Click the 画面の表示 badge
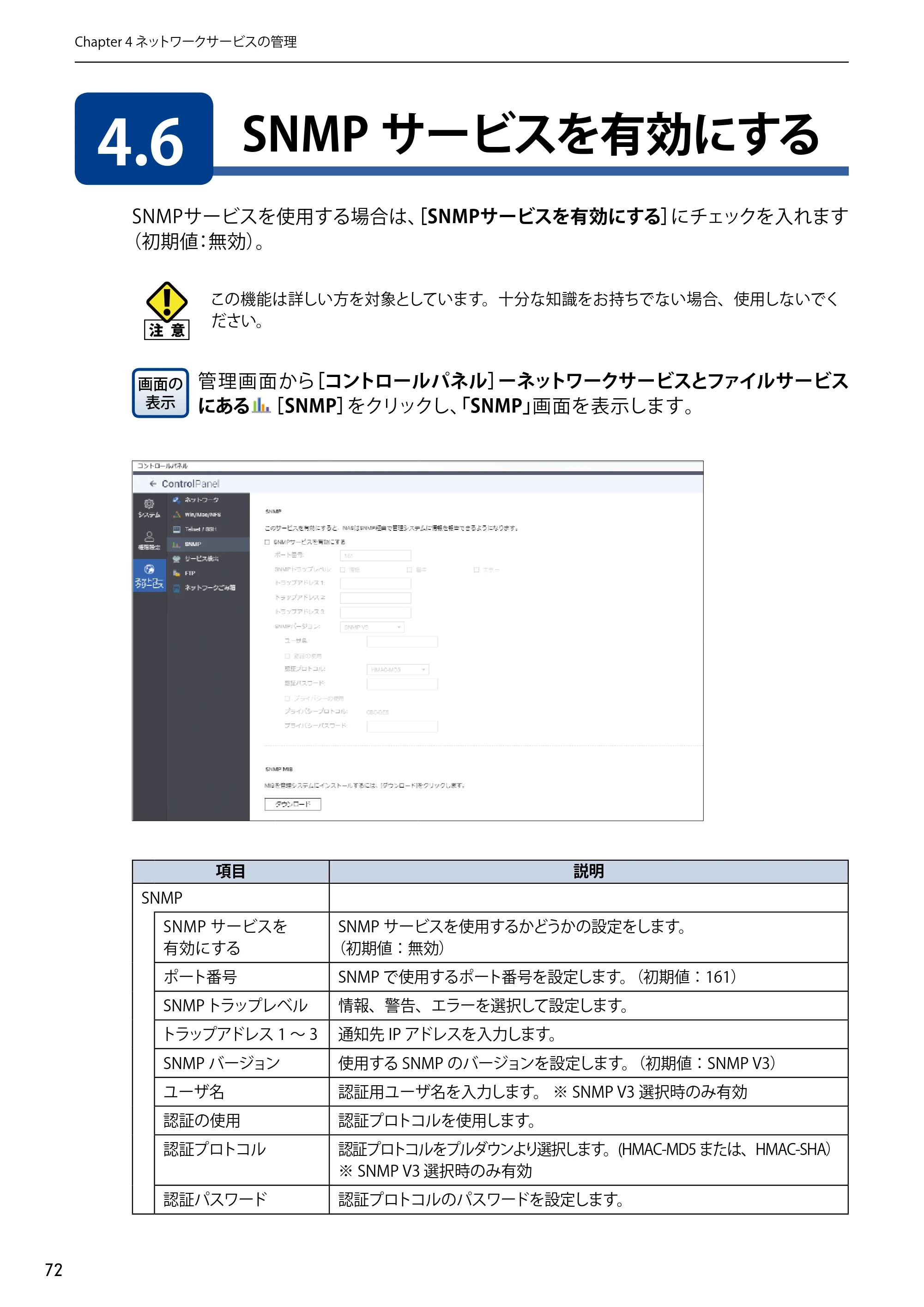Viewport: 924px width, 1307px height. point(160,393)
